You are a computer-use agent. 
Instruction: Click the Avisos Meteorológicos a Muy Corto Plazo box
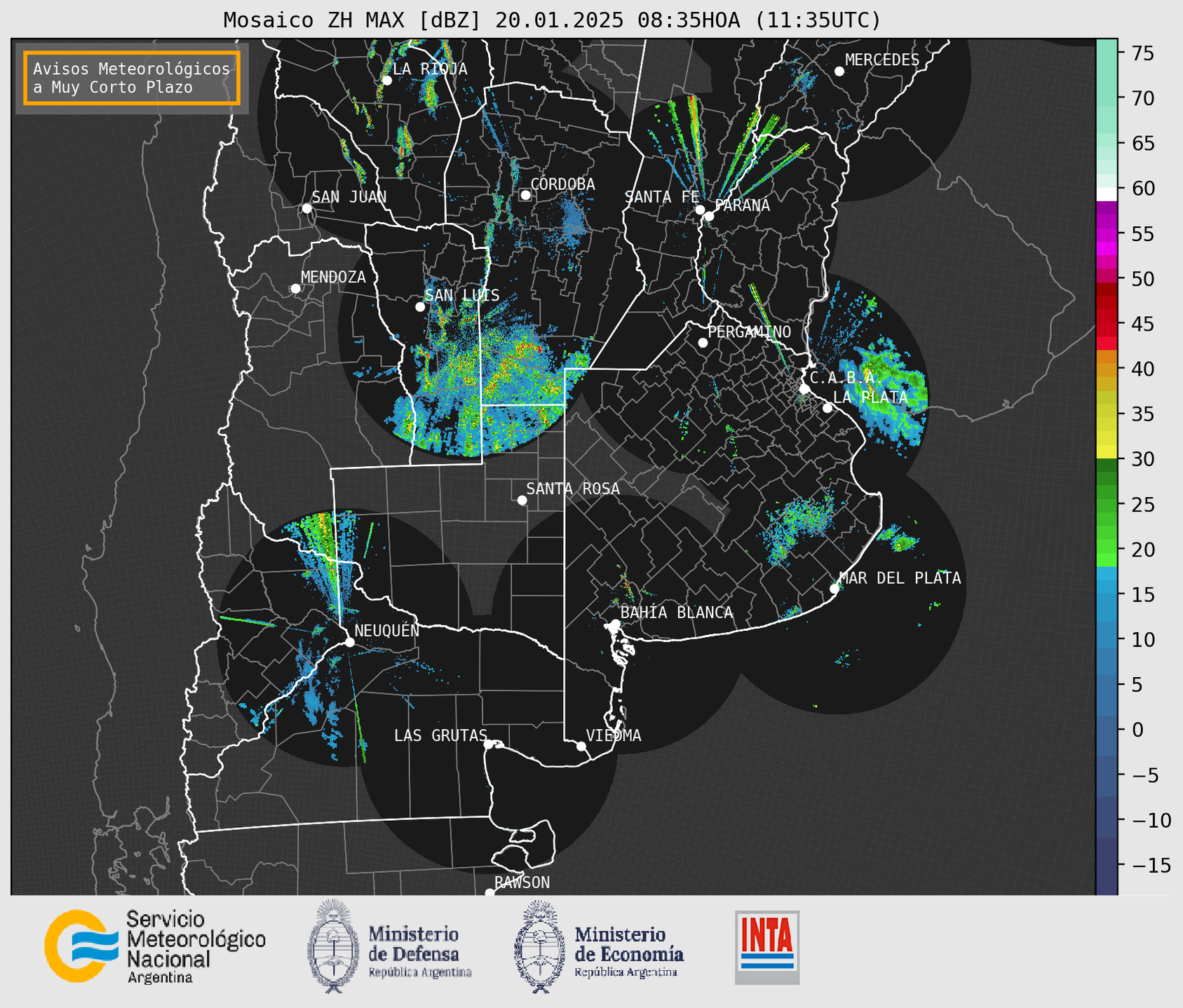132,78
